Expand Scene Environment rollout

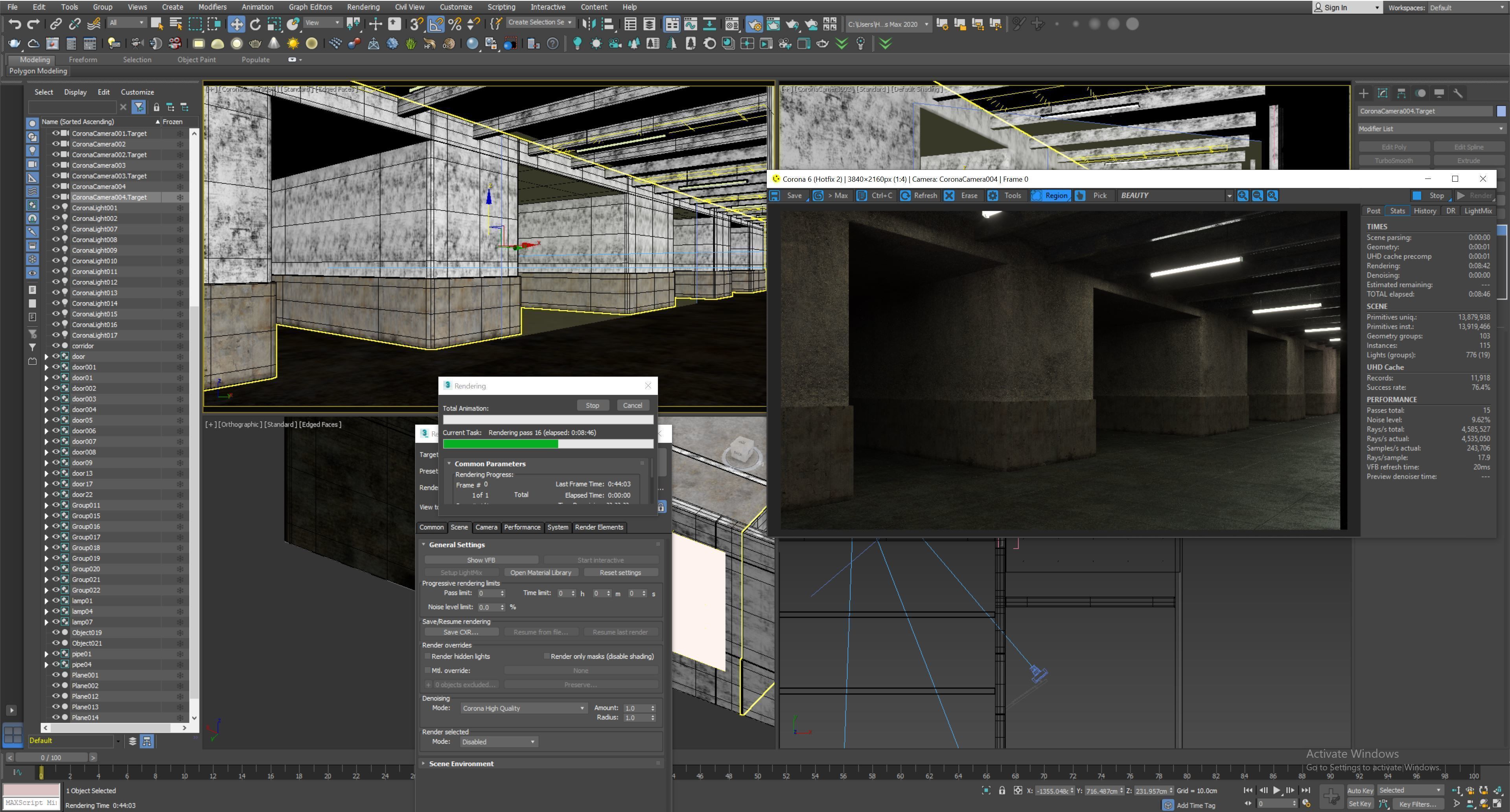[461, 763]
